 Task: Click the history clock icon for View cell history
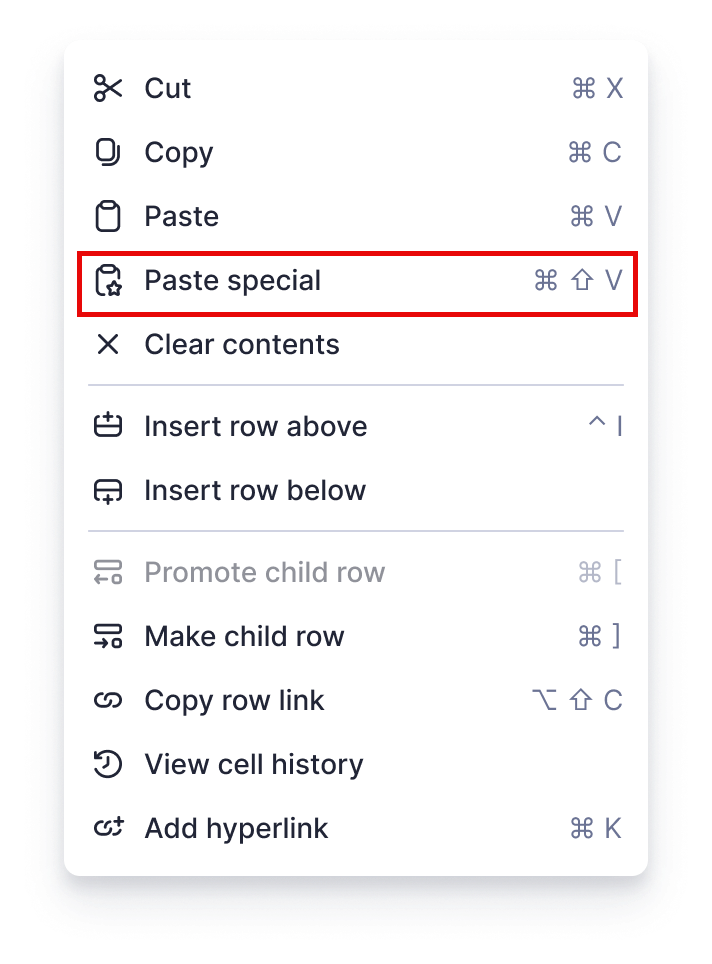(110, 764)
